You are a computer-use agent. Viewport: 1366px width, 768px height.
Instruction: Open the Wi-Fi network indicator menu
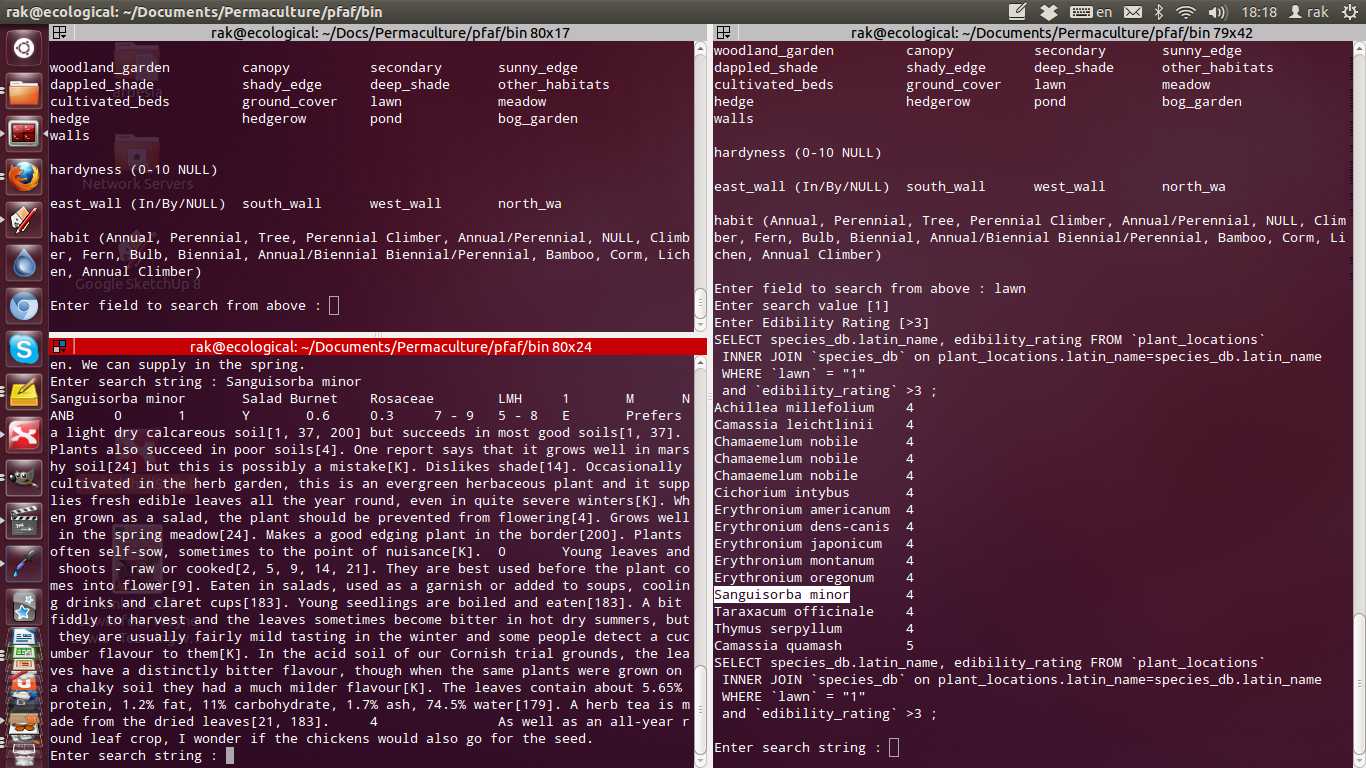tap(1186, 12)
